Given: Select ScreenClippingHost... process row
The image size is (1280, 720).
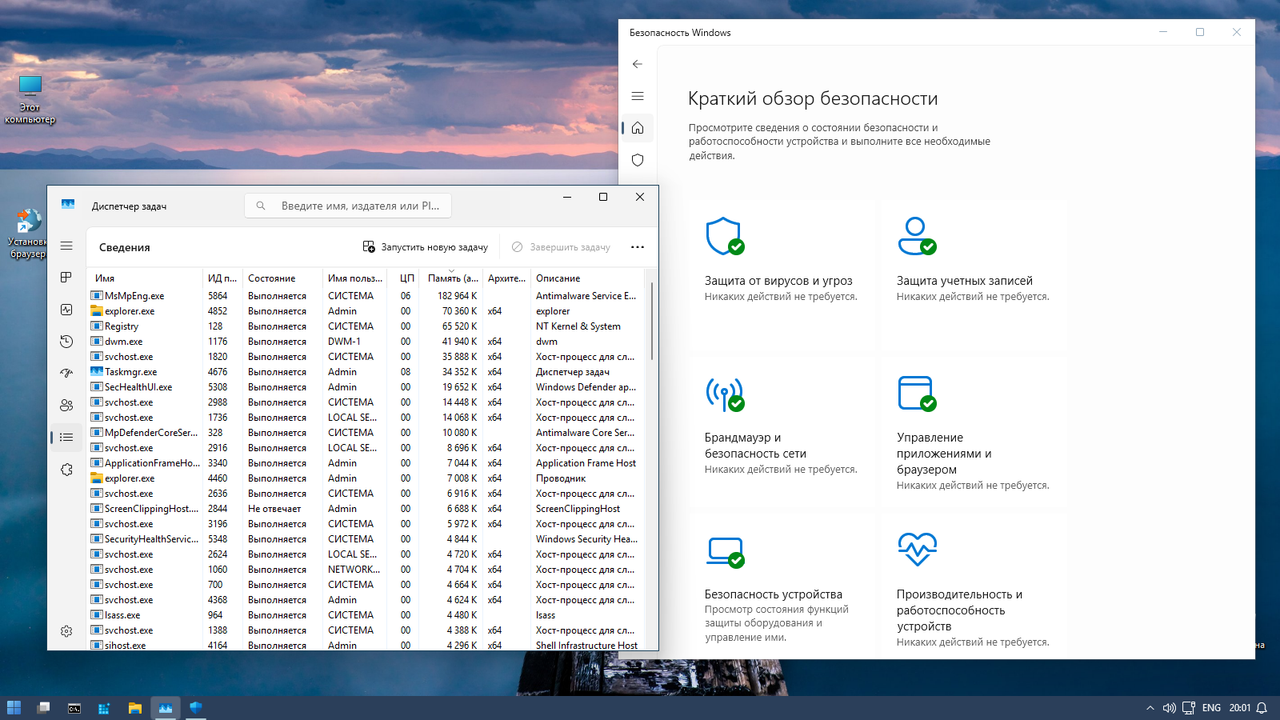Looking at the screenshot, I should click(x=368, y=509).
